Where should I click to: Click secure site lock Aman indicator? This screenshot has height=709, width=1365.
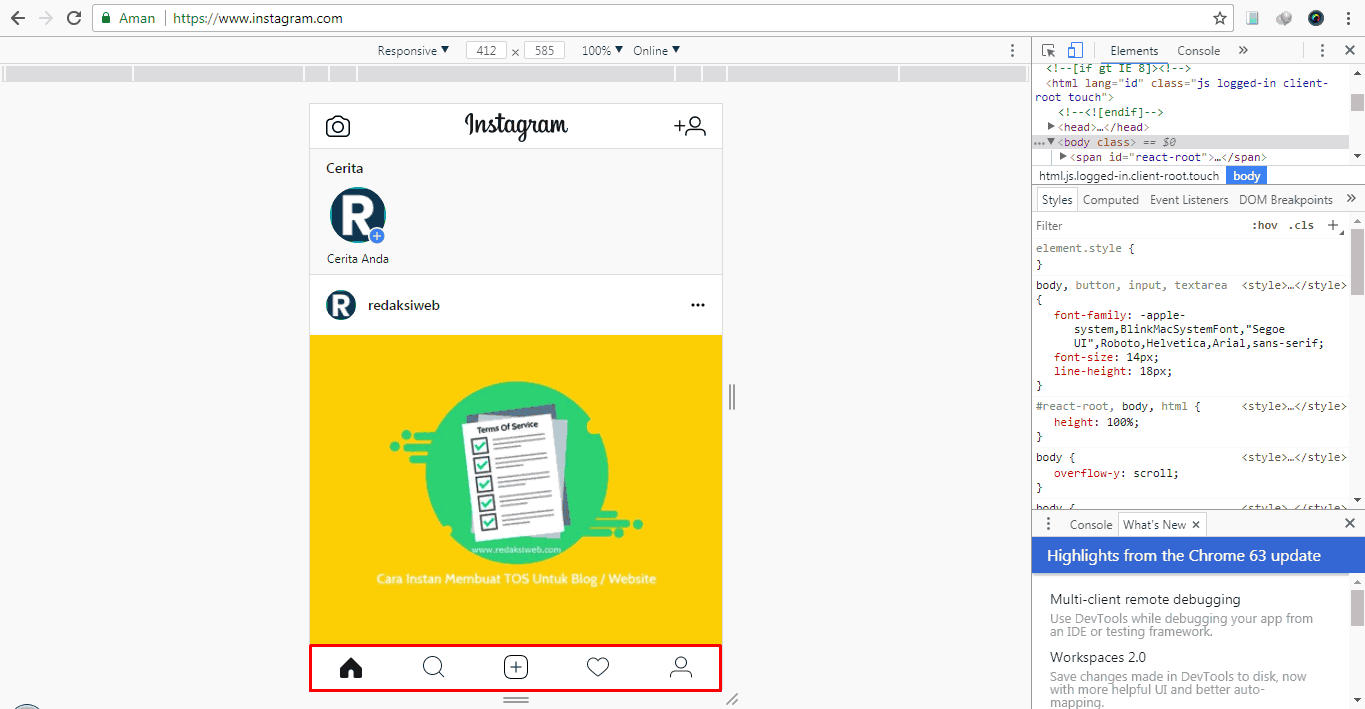pos(129,18)
